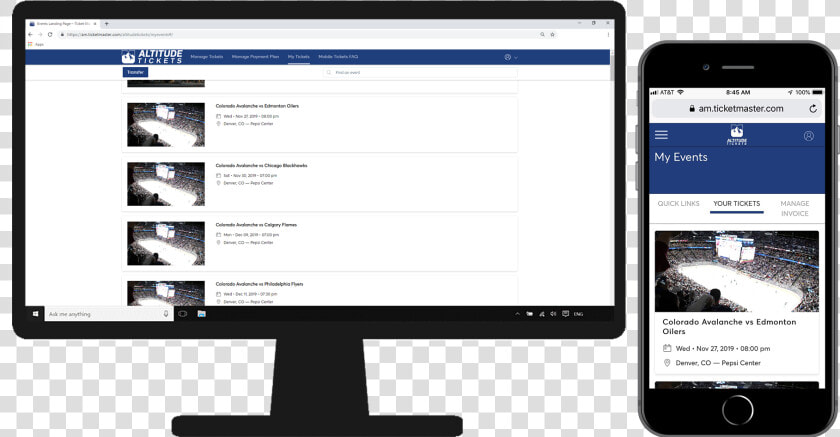Click the blue Transfer button
This screenshot has width=840, height=437.
tap(136, 72)
